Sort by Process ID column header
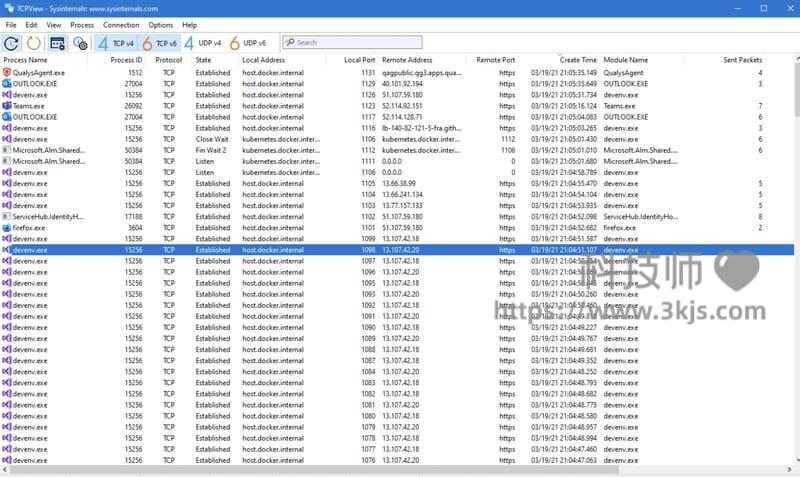The width and height of the screenshot is (800, 477). pos(126,60)
